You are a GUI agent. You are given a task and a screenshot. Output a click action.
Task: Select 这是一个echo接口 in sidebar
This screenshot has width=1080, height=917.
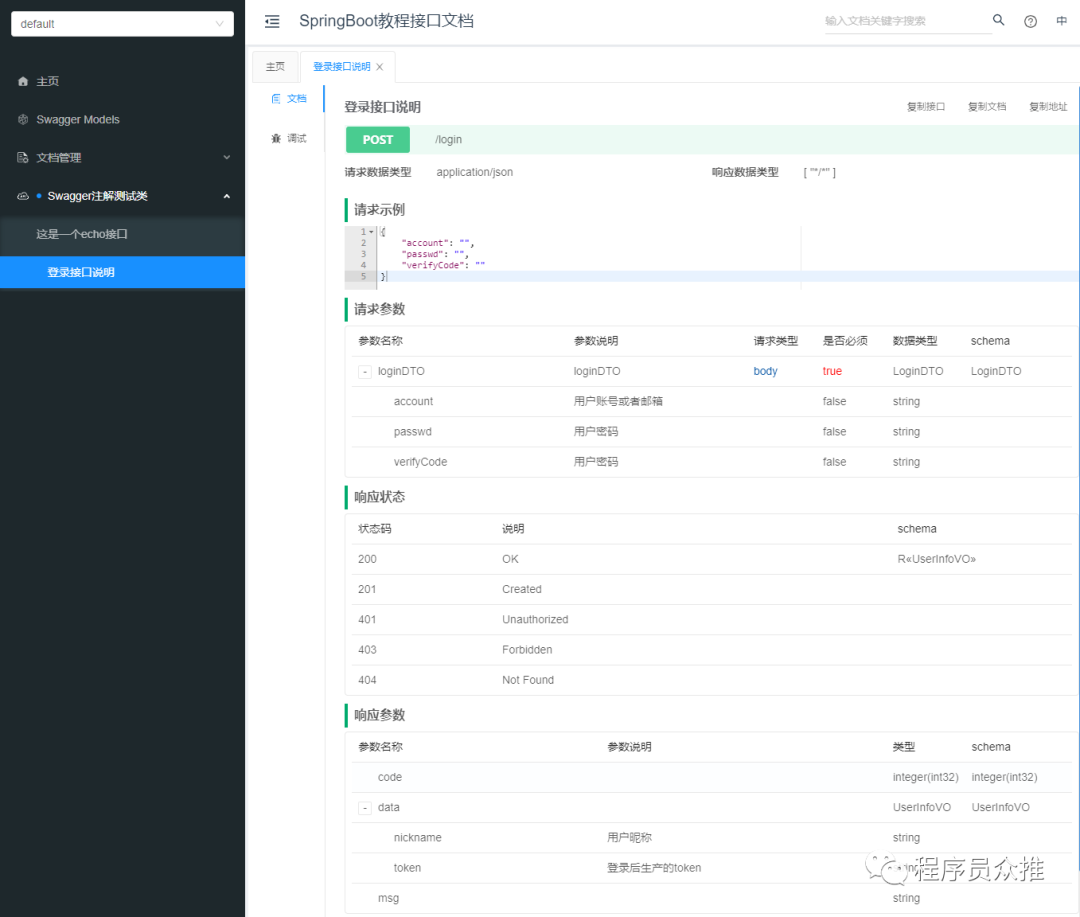[123, 234]
